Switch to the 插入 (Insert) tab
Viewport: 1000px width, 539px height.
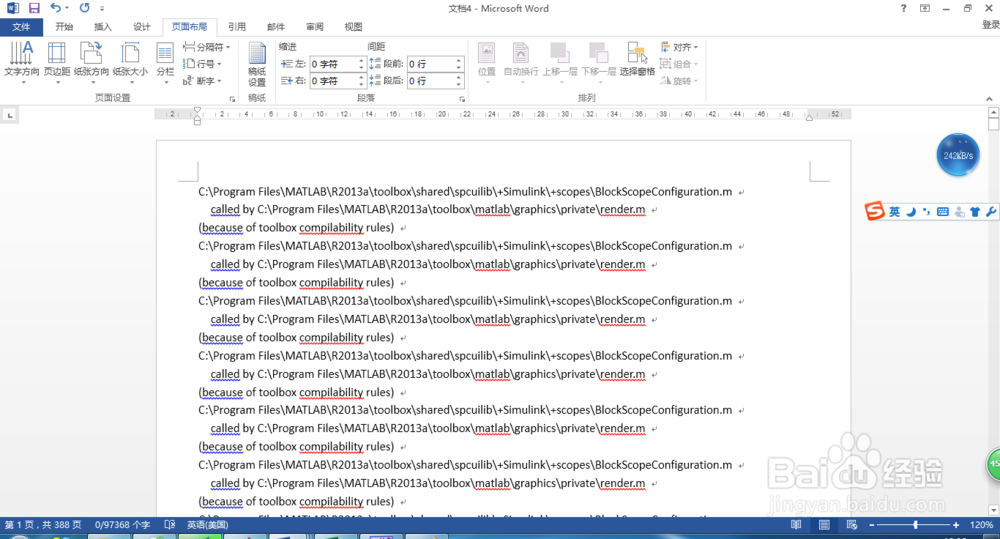pyautogui.click(x=103, y=27)
